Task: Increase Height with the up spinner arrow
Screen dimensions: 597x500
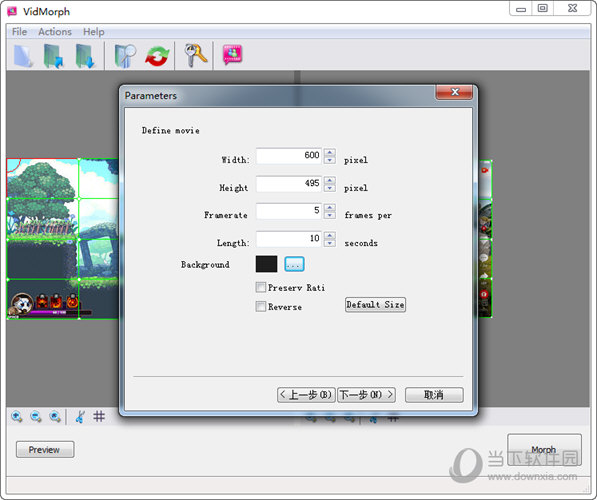Action: tap(330, 180)
